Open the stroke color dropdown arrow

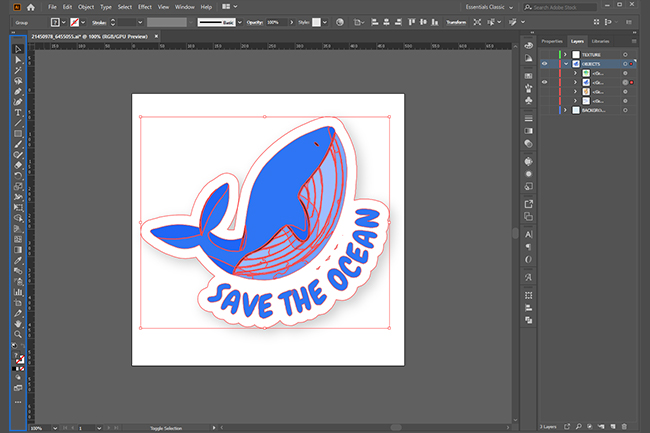(x=83, y=22)
